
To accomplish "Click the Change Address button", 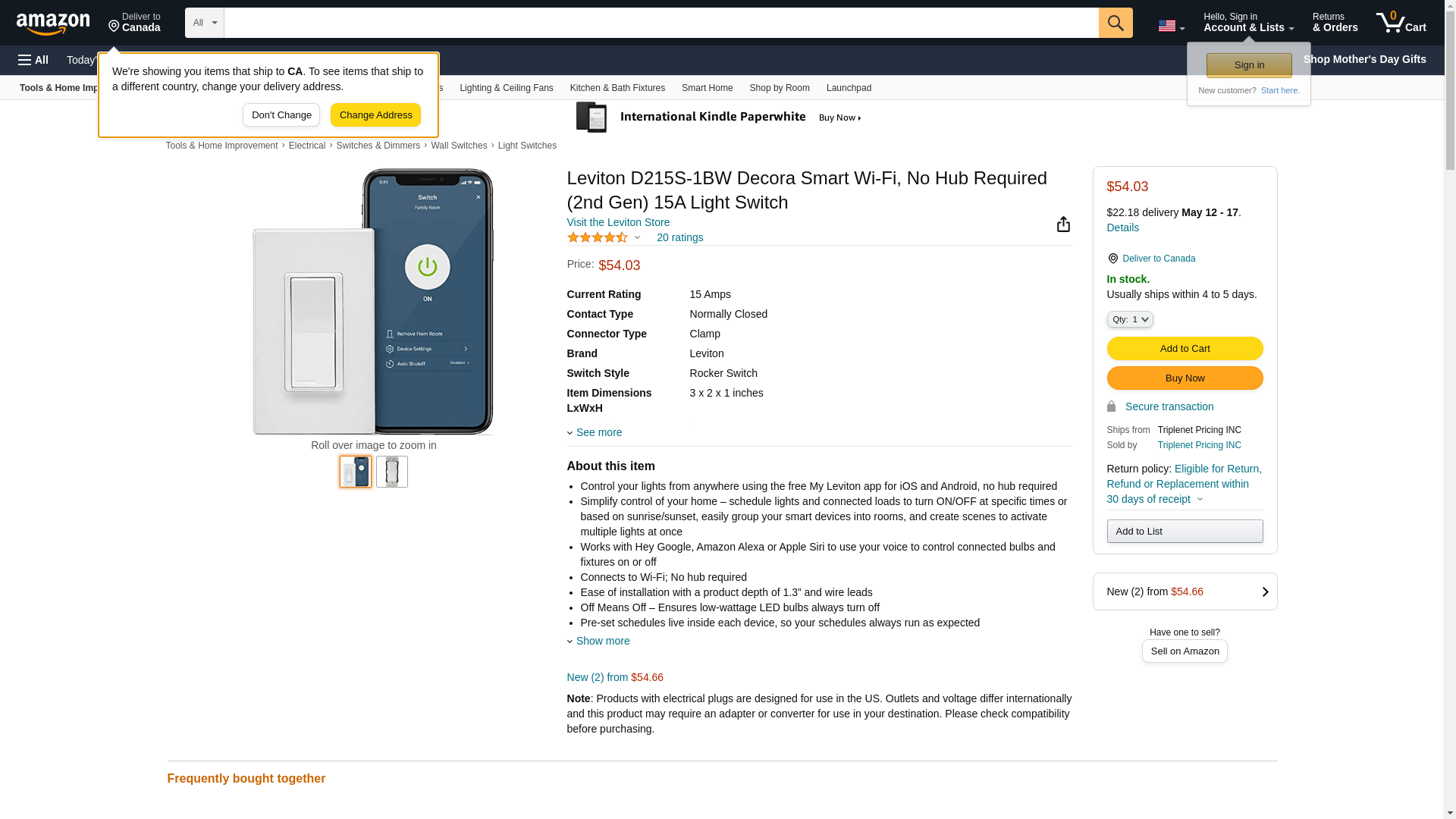I will pyautogui.click(x=375, y=115).
